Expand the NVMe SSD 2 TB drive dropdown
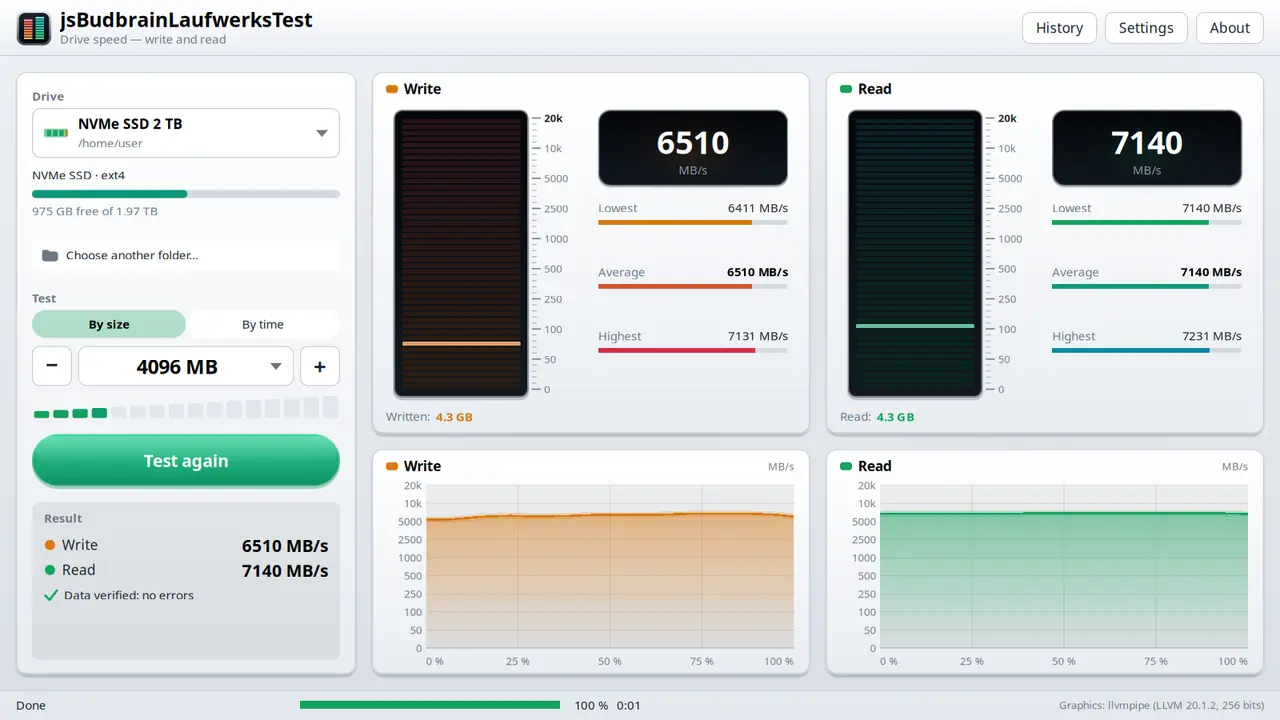Screen dimensions: 1280x720 tap(186, 133)
